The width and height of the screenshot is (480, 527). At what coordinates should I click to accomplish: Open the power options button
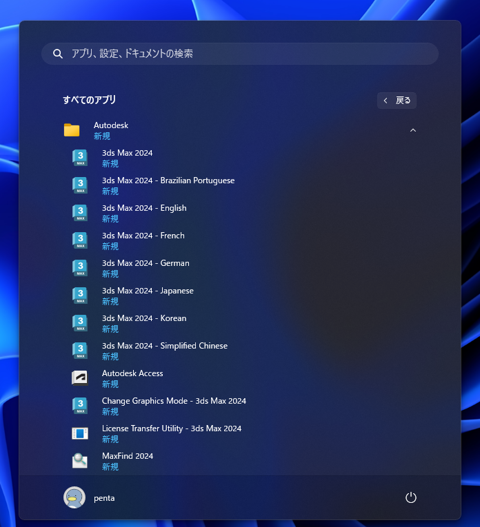click(411, 497)
